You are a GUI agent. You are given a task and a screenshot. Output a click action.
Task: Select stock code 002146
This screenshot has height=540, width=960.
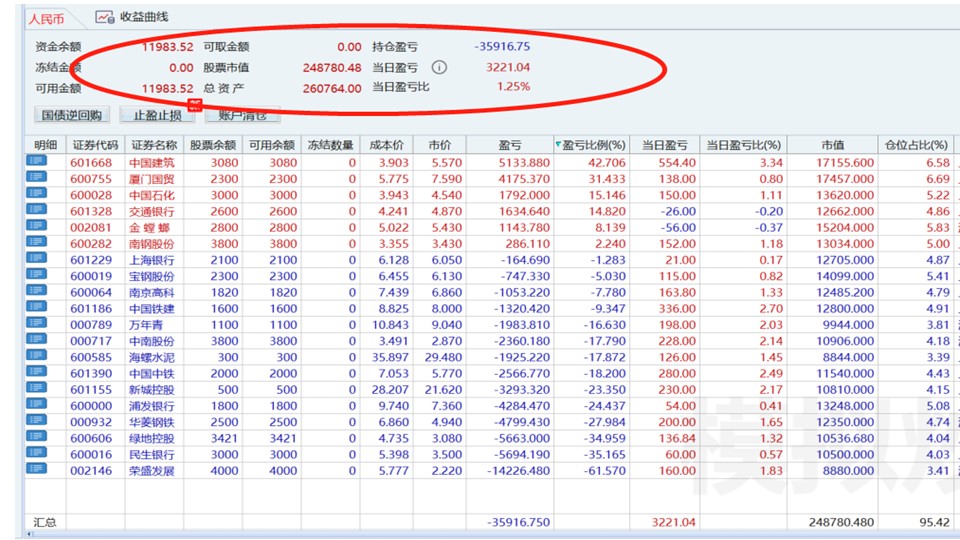91,471
